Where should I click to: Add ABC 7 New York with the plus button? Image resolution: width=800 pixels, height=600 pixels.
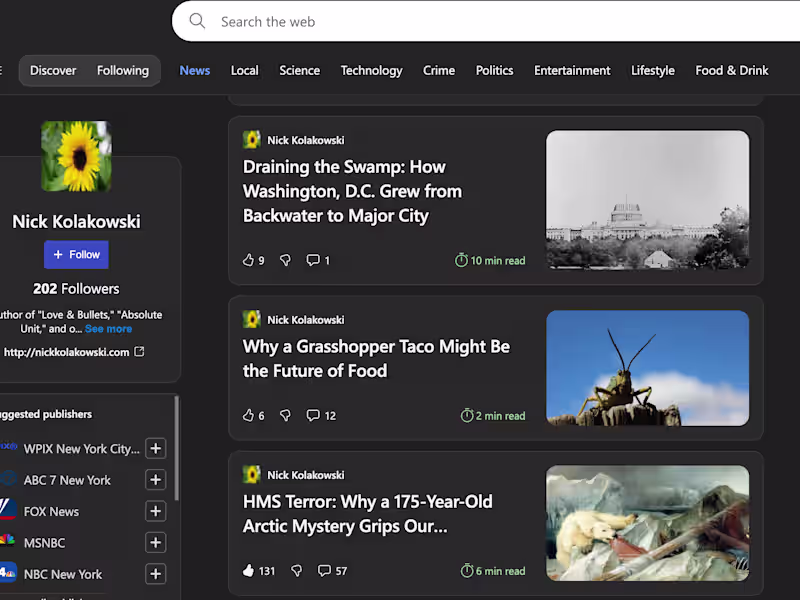[155, 480]
